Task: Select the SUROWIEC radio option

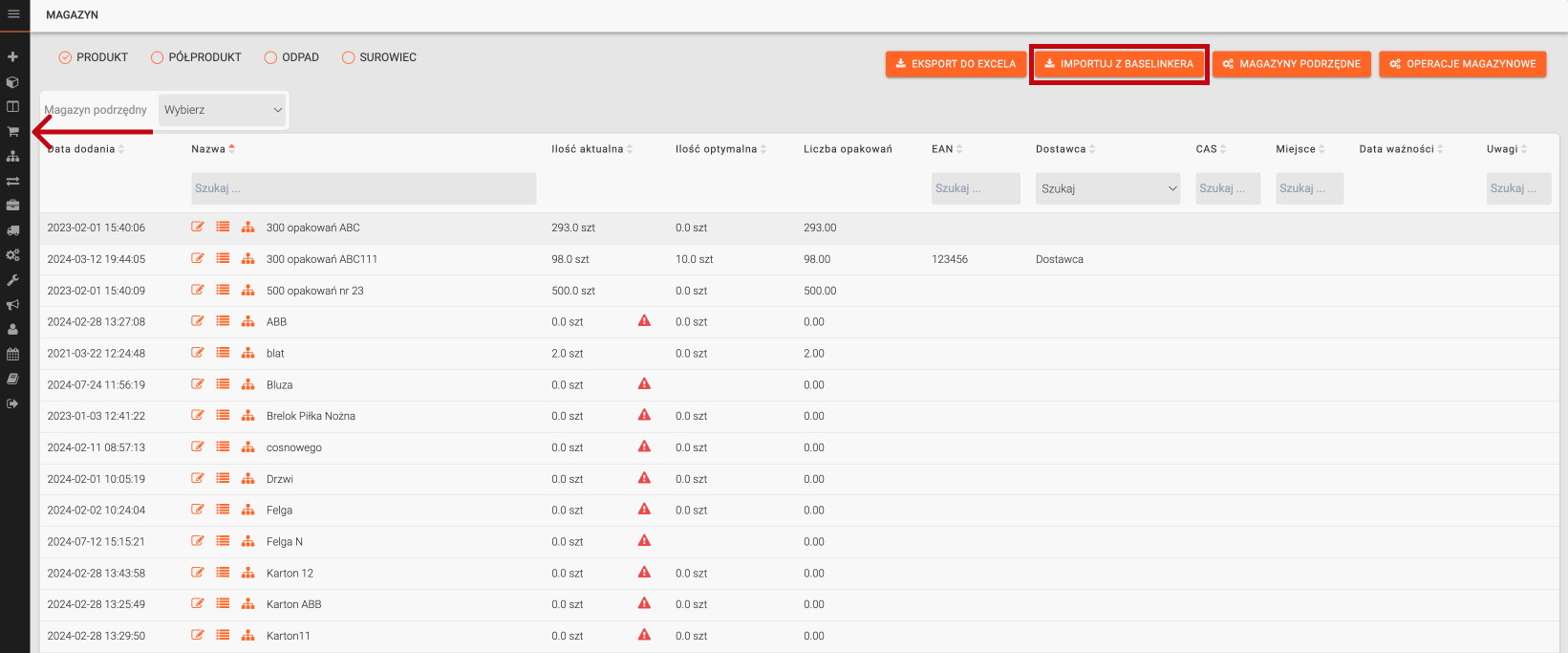Action: tap(349, 57)
